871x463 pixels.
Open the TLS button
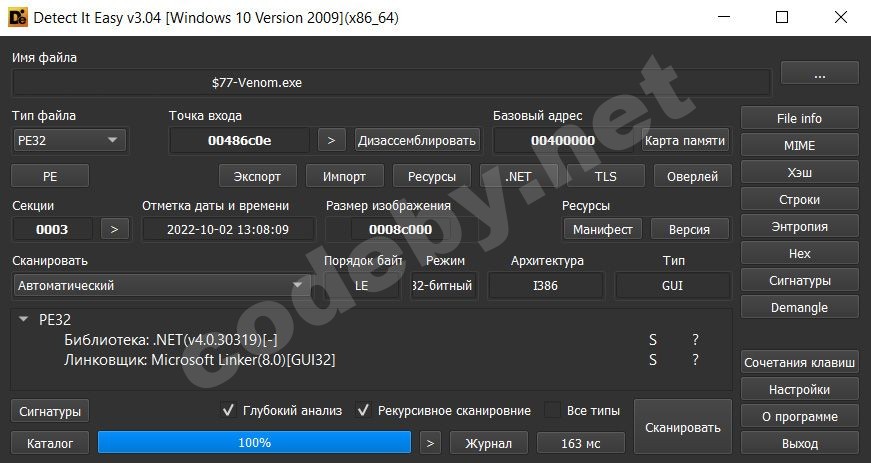pos(605,177)
